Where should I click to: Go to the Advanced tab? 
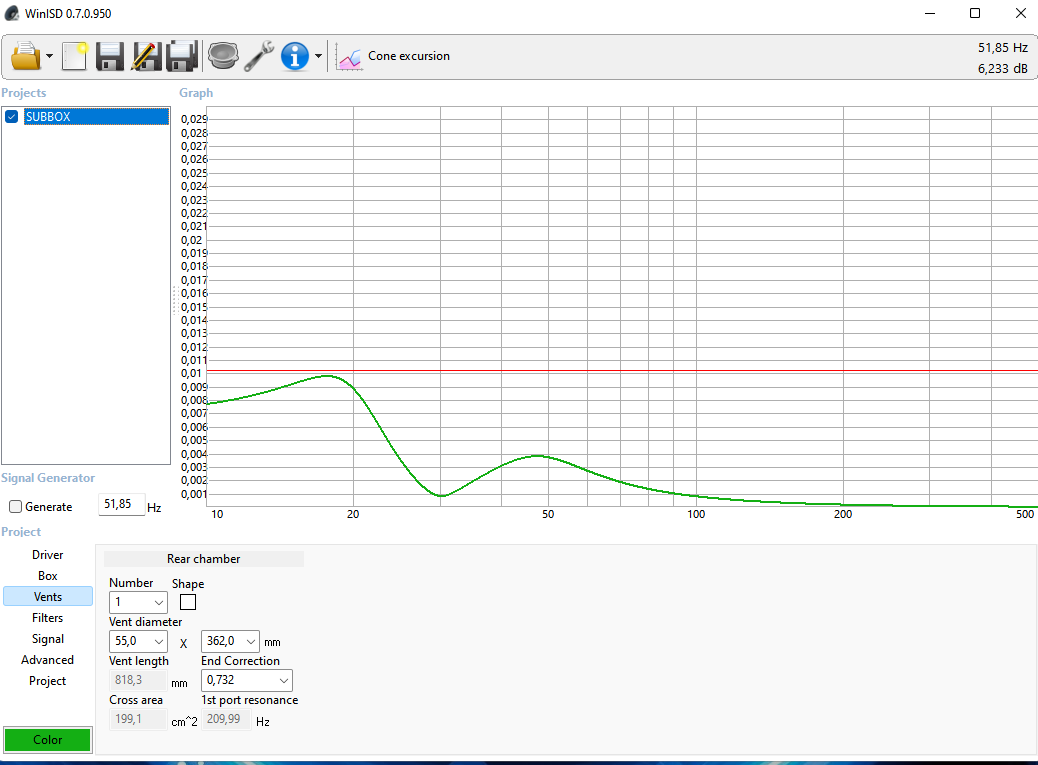point(48,660)
